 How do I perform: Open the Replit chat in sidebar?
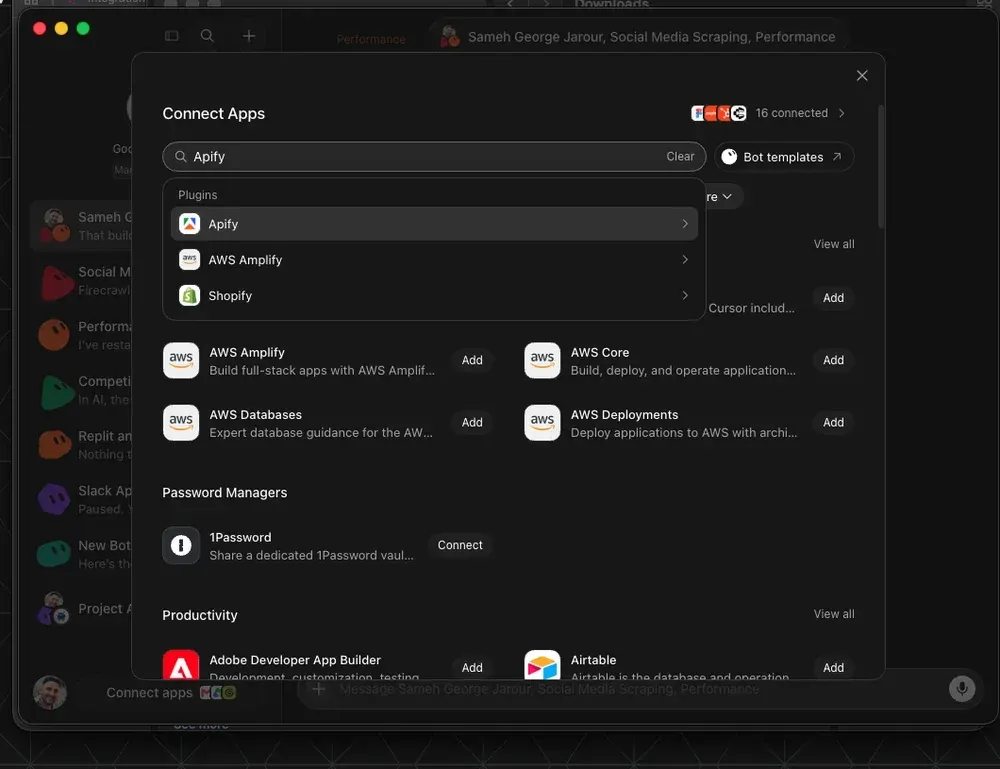coord(82,445)
